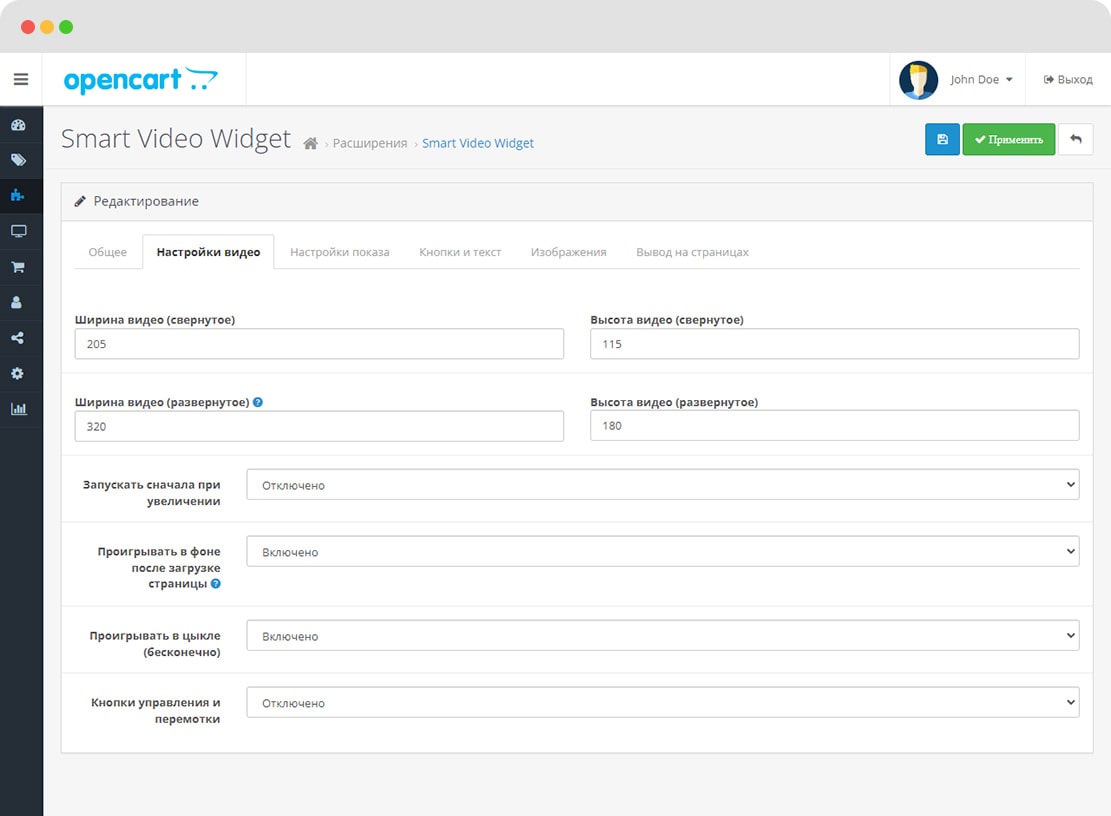Click the blue save floppy button

click(942, 140)
